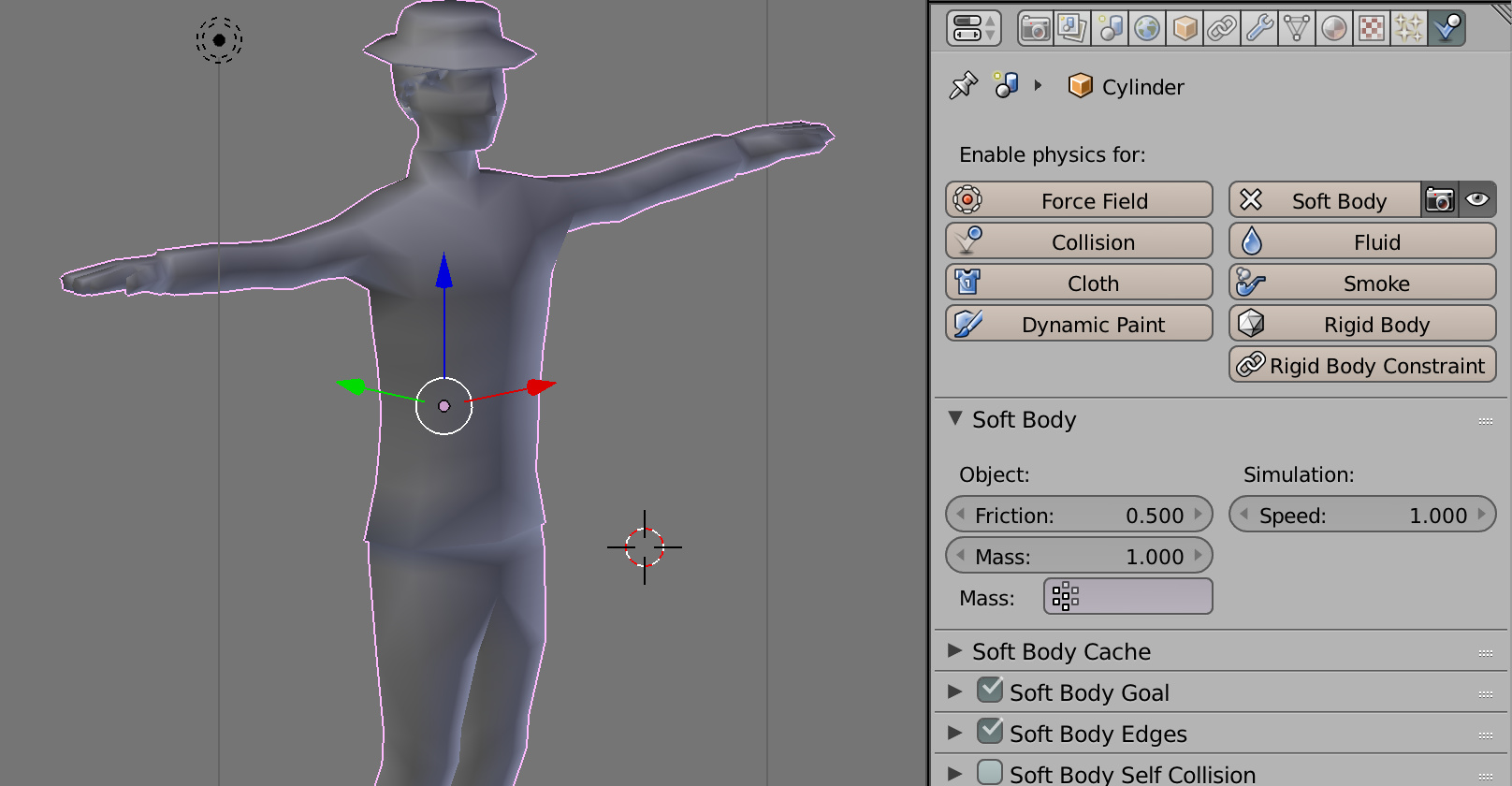Click the red X-axis manipulator arrow

click(x=542, y=386)
